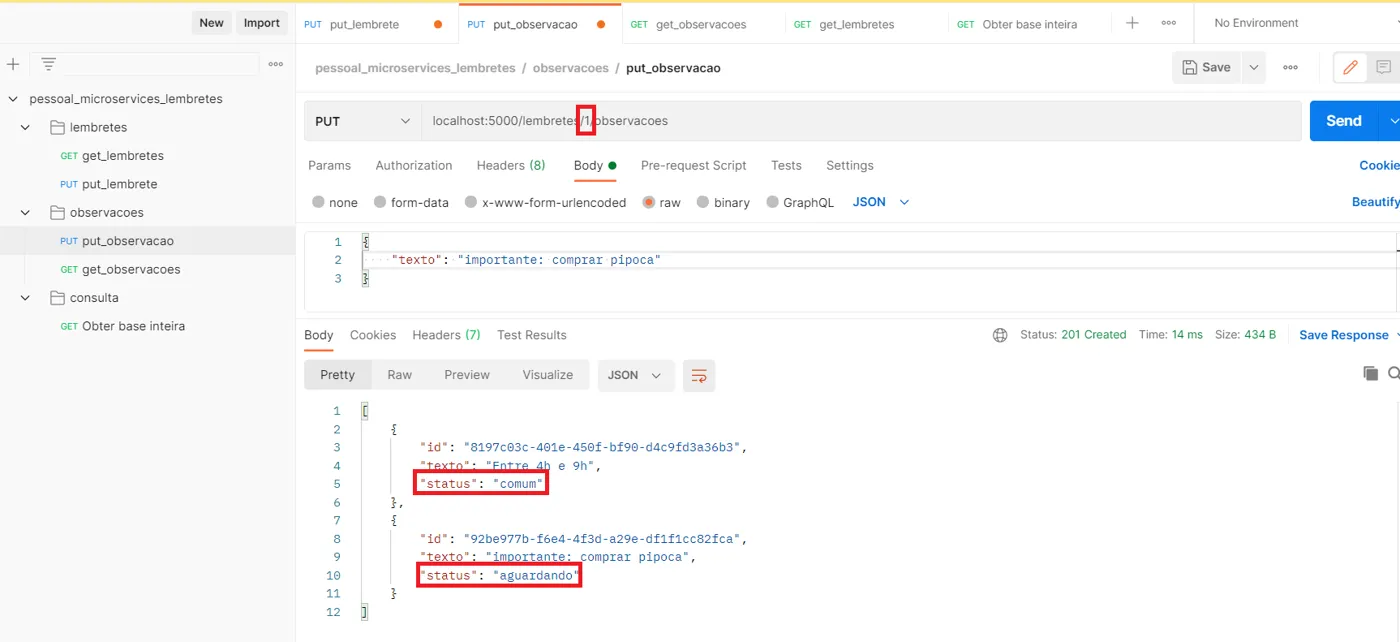
Task: Open response Headers (7) tab
Action: coord(446,335)
